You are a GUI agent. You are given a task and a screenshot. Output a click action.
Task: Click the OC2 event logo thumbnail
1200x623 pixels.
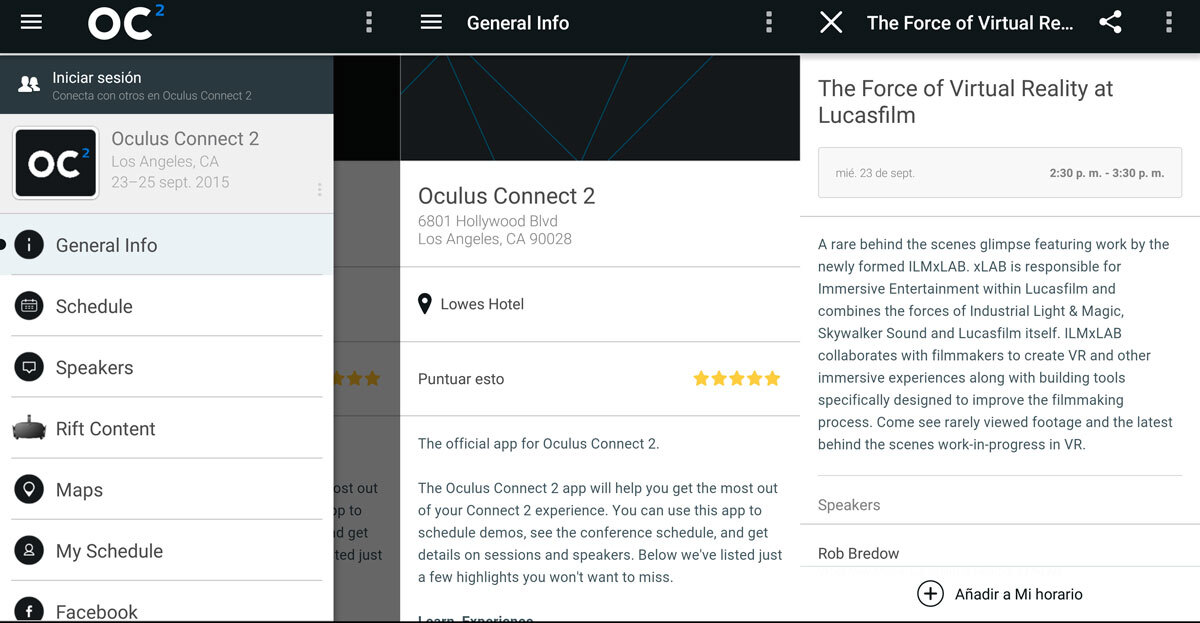(x=55, y=163)
